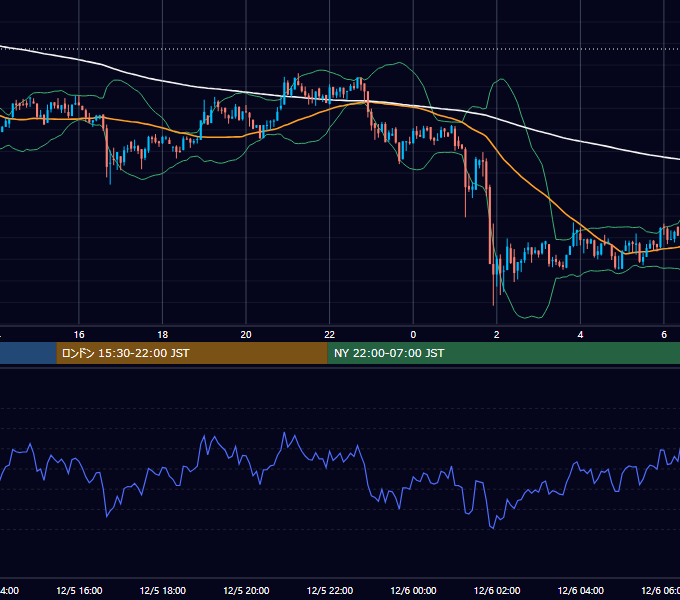Click the 12/6 00:00 bottom time label
Screen dimensions: 680x600
[413, 590]
